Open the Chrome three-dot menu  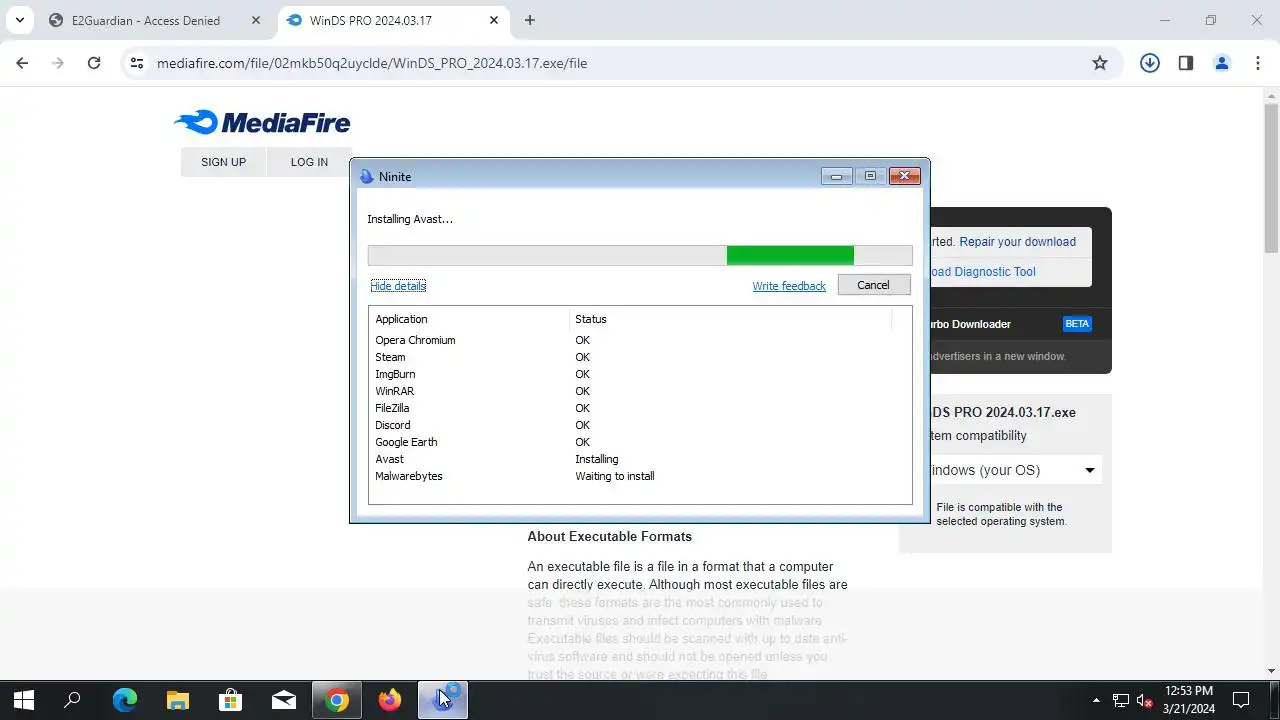pyautogui.click(x=1258, y=63)
